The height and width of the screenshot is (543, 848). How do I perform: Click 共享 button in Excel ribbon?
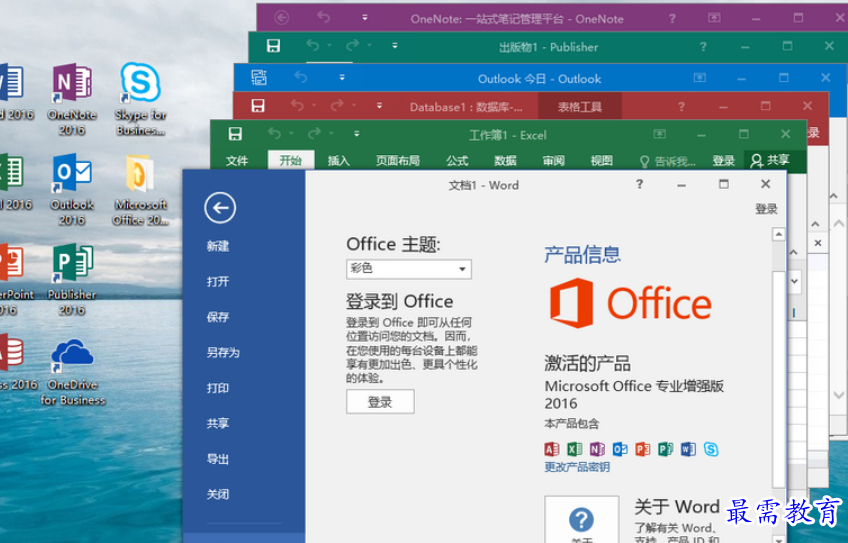pos(771,160)
